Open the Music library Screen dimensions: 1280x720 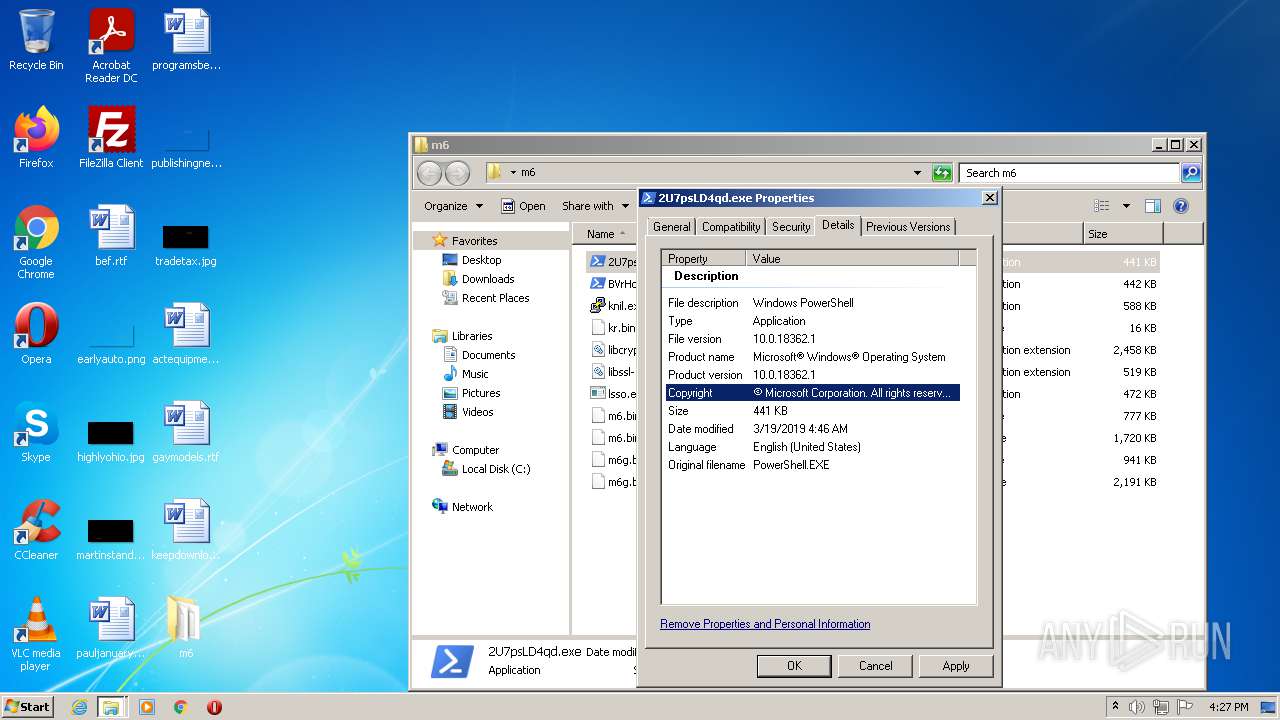click(475, 374)
